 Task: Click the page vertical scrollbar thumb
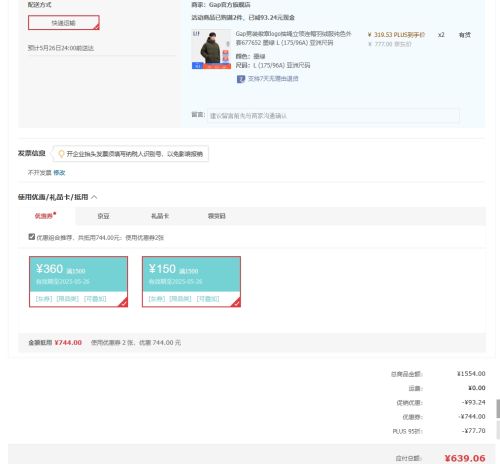pyautogui.click(x=498, y=409)
